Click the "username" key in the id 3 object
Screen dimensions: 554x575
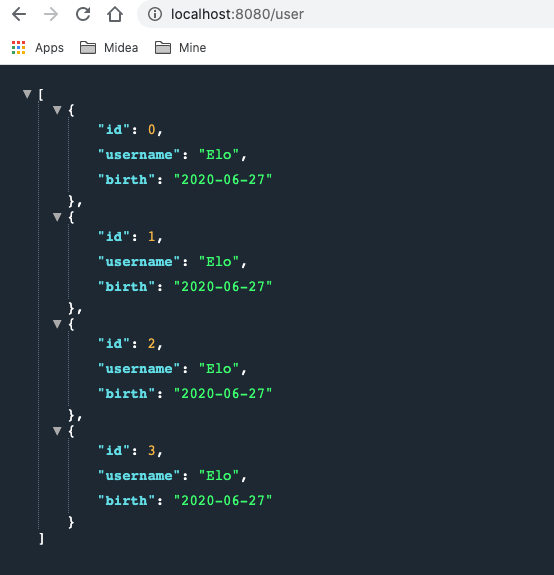click(139, 476)
